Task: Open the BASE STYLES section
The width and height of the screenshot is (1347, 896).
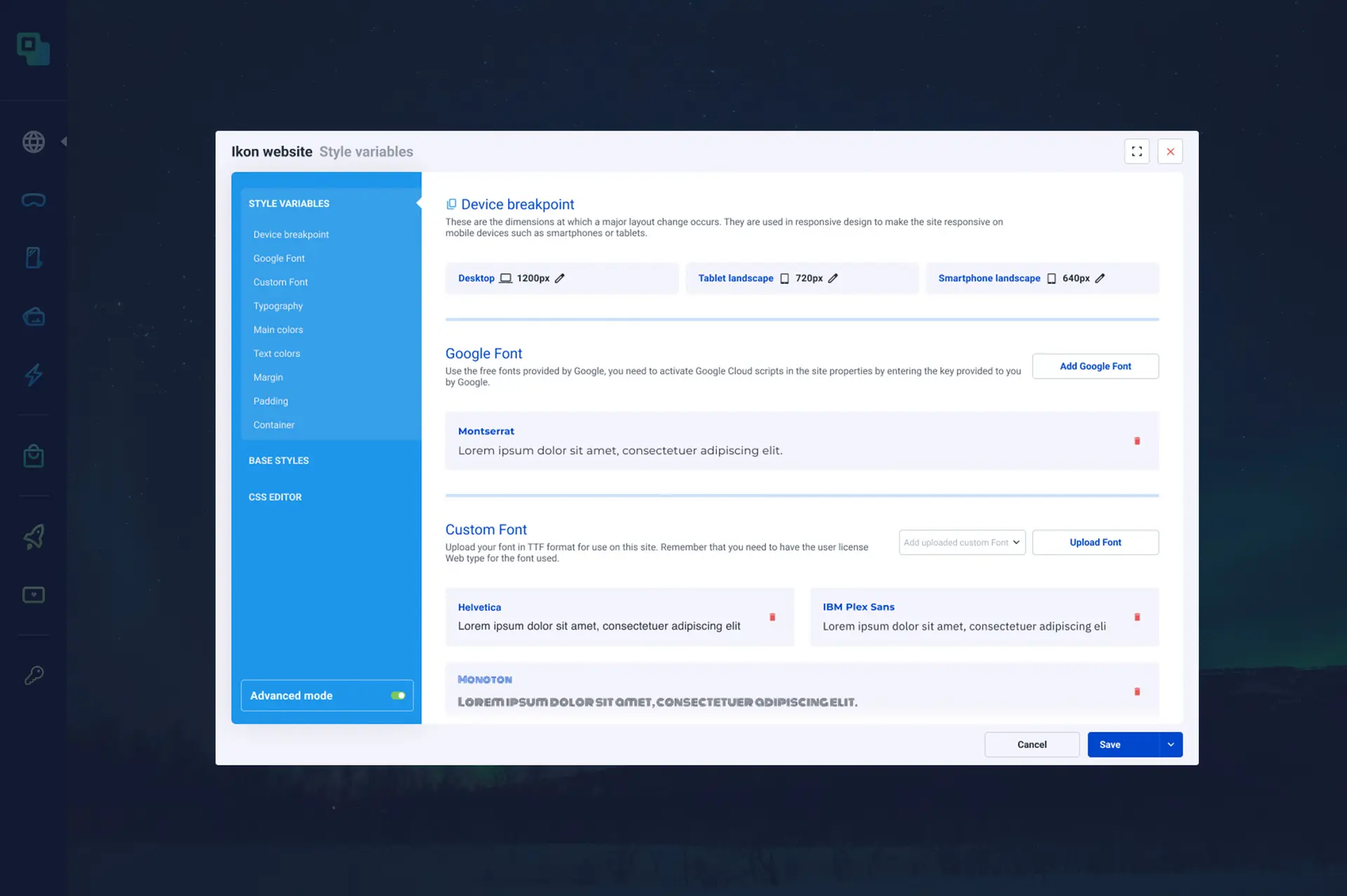Action: point(279,460)
